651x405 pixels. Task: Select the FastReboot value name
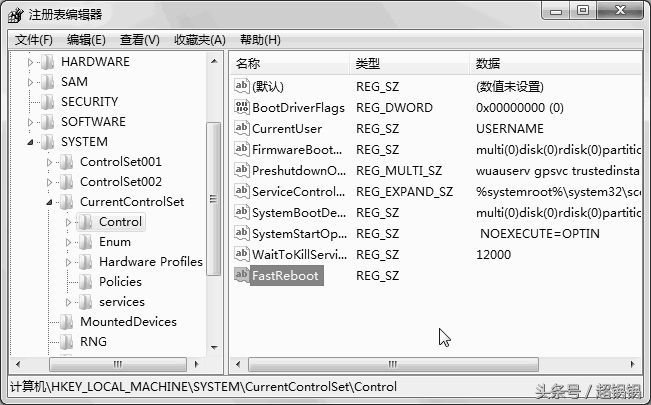(286, 276)
